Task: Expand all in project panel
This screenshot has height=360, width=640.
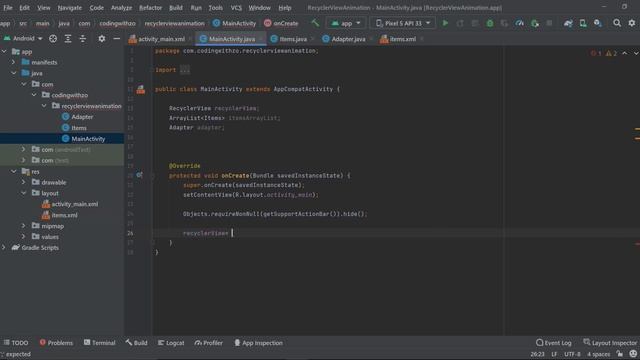Action: (68, 39)
